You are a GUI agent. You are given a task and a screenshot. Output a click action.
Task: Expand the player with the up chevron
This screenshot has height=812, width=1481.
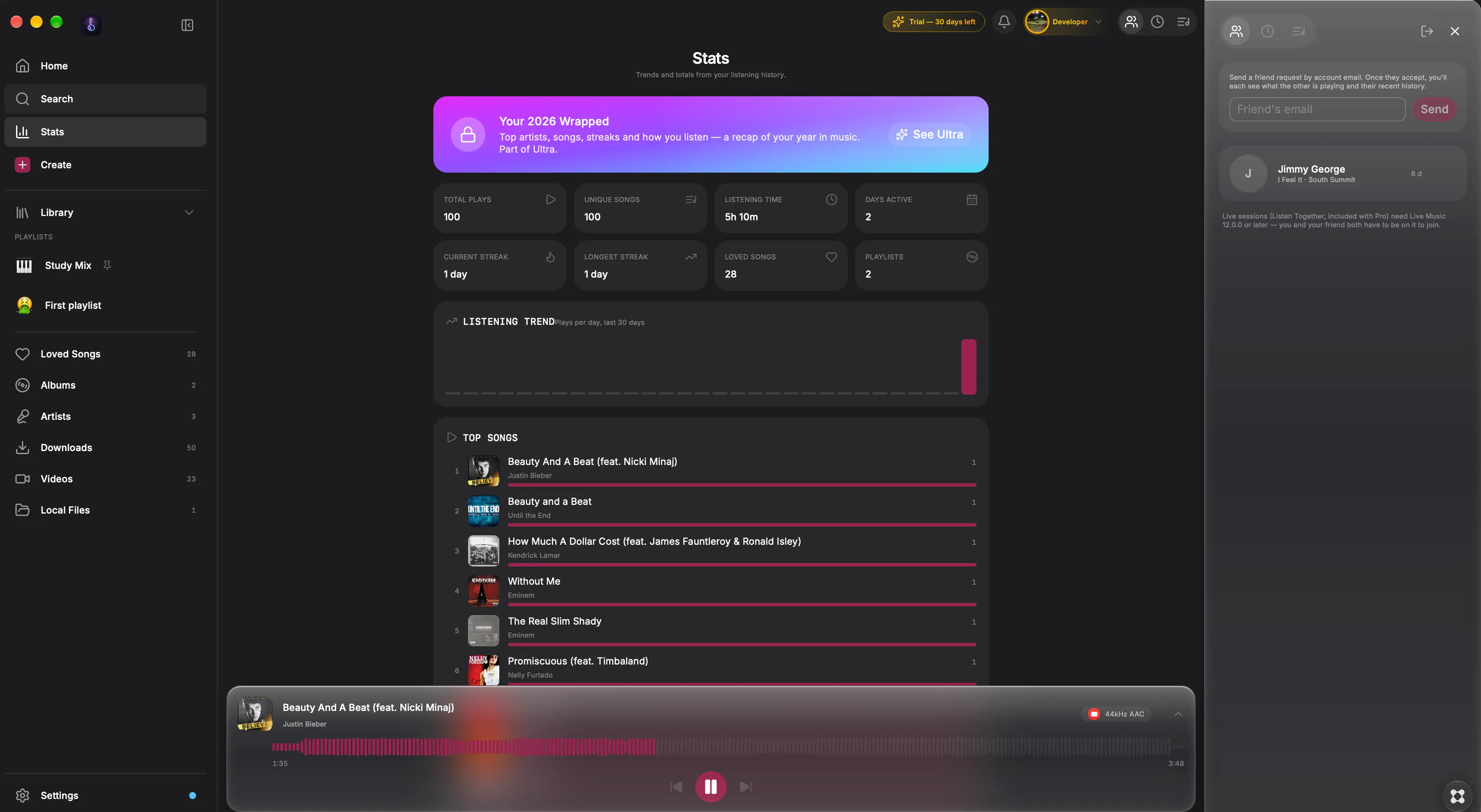pyautogui.click(x=1177, y=714)
